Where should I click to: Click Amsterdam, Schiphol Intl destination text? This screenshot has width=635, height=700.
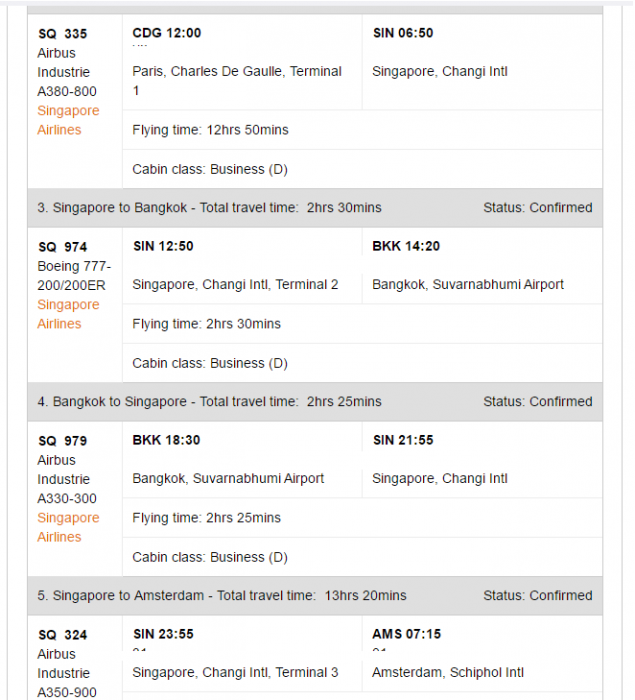[448, 673]
